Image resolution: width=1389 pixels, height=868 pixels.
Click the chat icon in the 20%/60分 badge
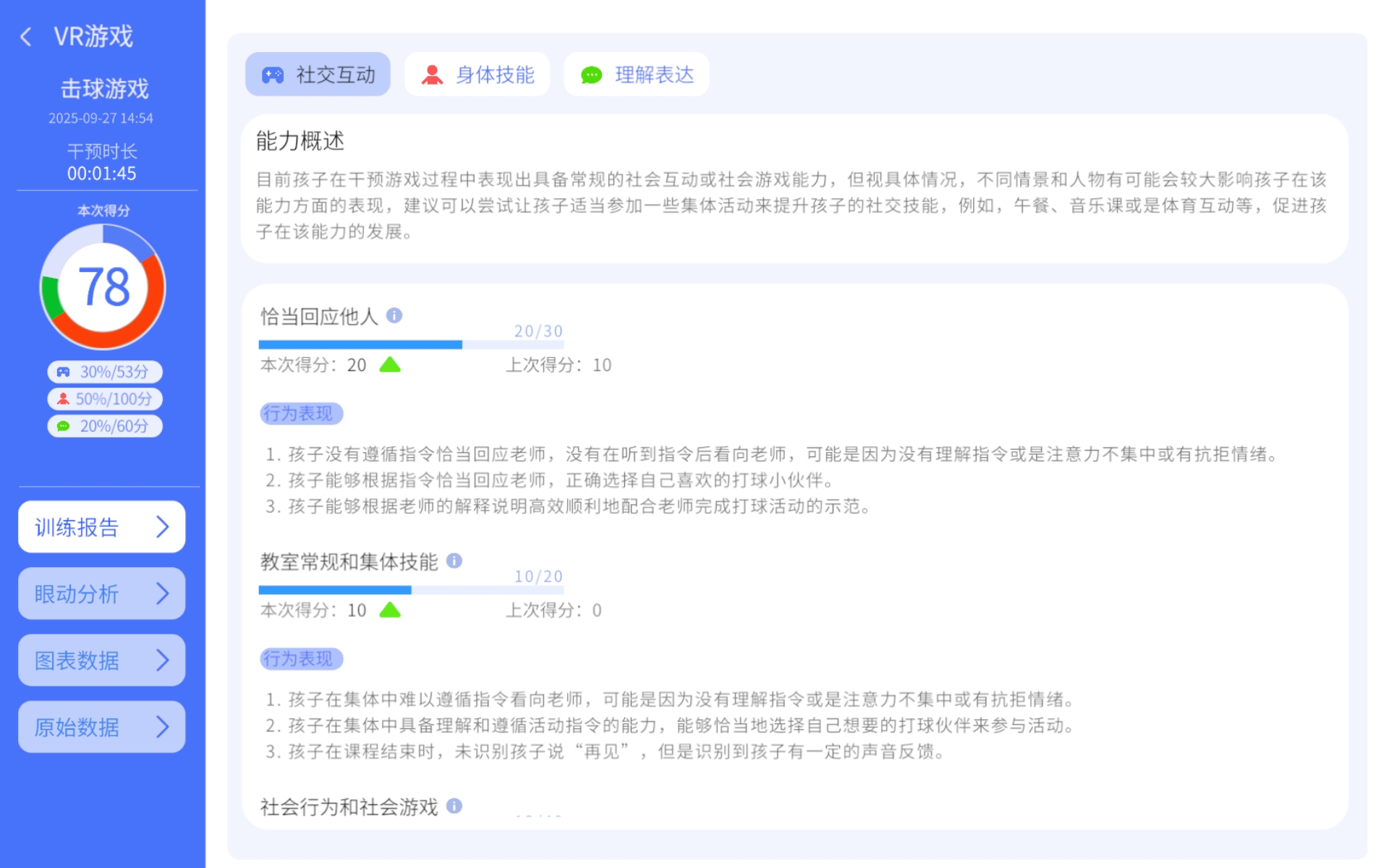tap(64, 426)
